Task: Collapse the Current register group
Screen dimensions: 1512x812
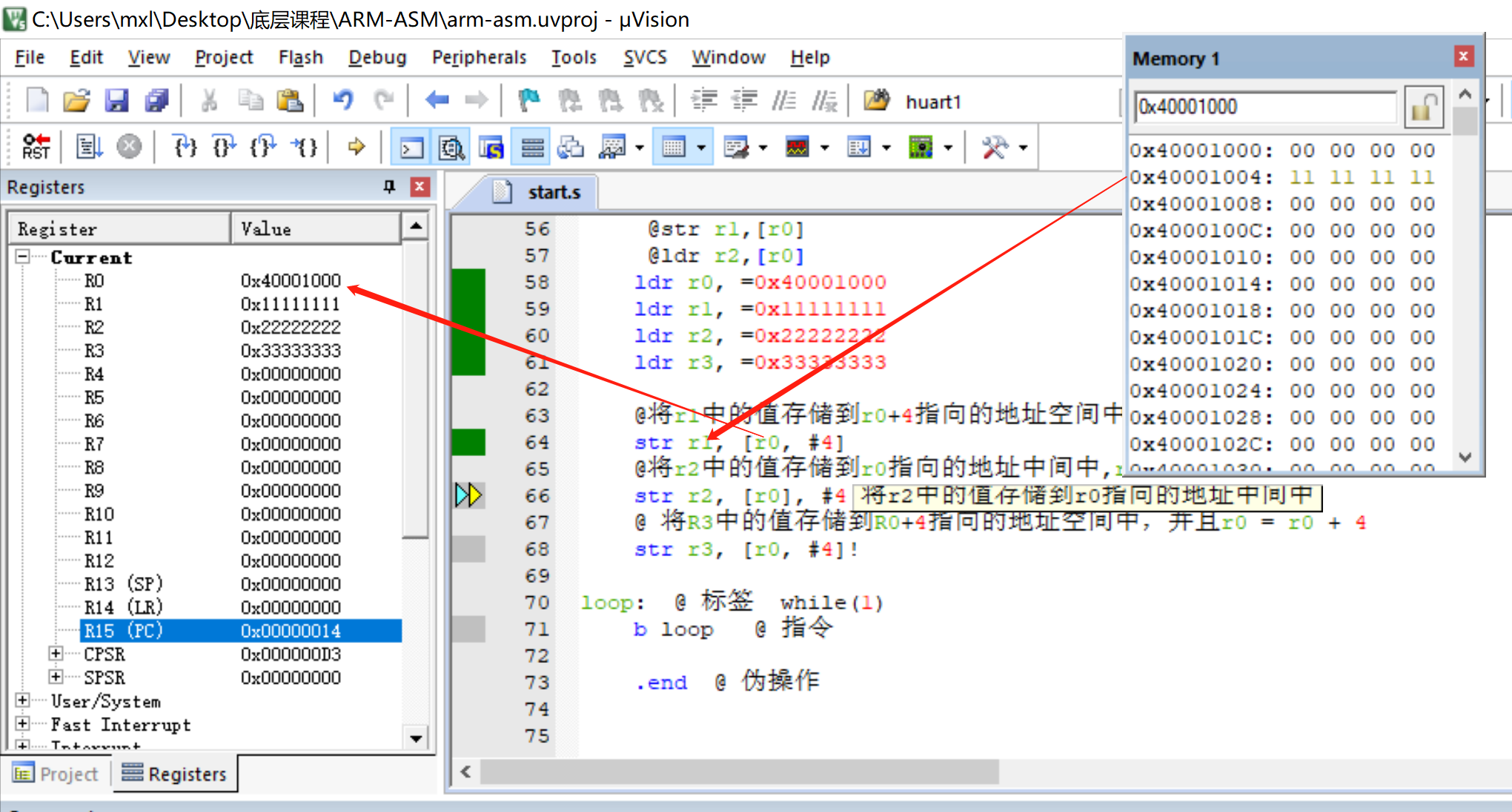Action: click(22, 257)
